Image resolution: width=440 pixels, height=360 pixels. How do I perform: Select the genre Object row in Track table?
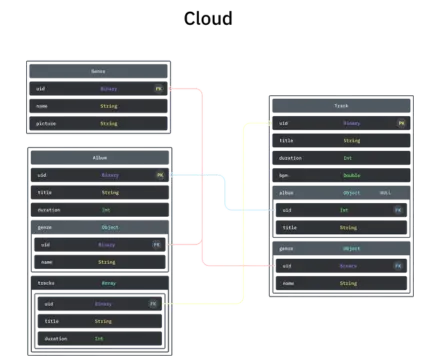(341, 249)
